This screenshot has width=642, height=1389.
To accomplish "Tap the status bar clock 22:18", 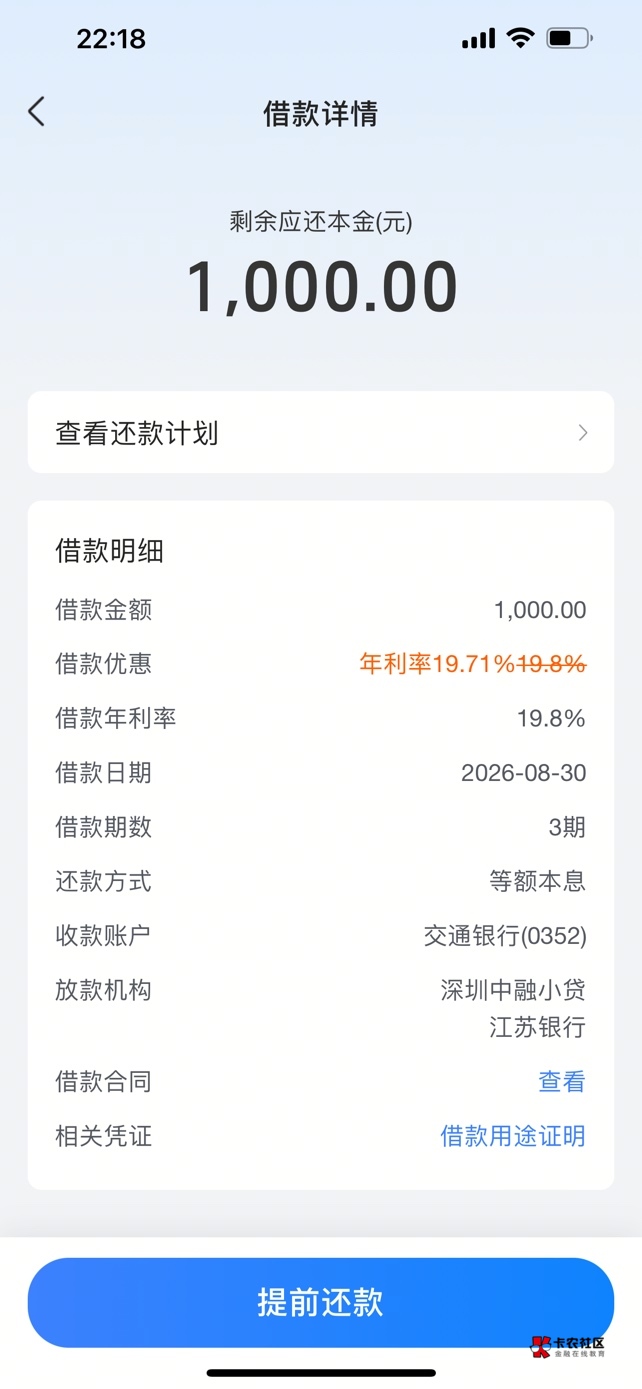I will (x=111, y=39).
